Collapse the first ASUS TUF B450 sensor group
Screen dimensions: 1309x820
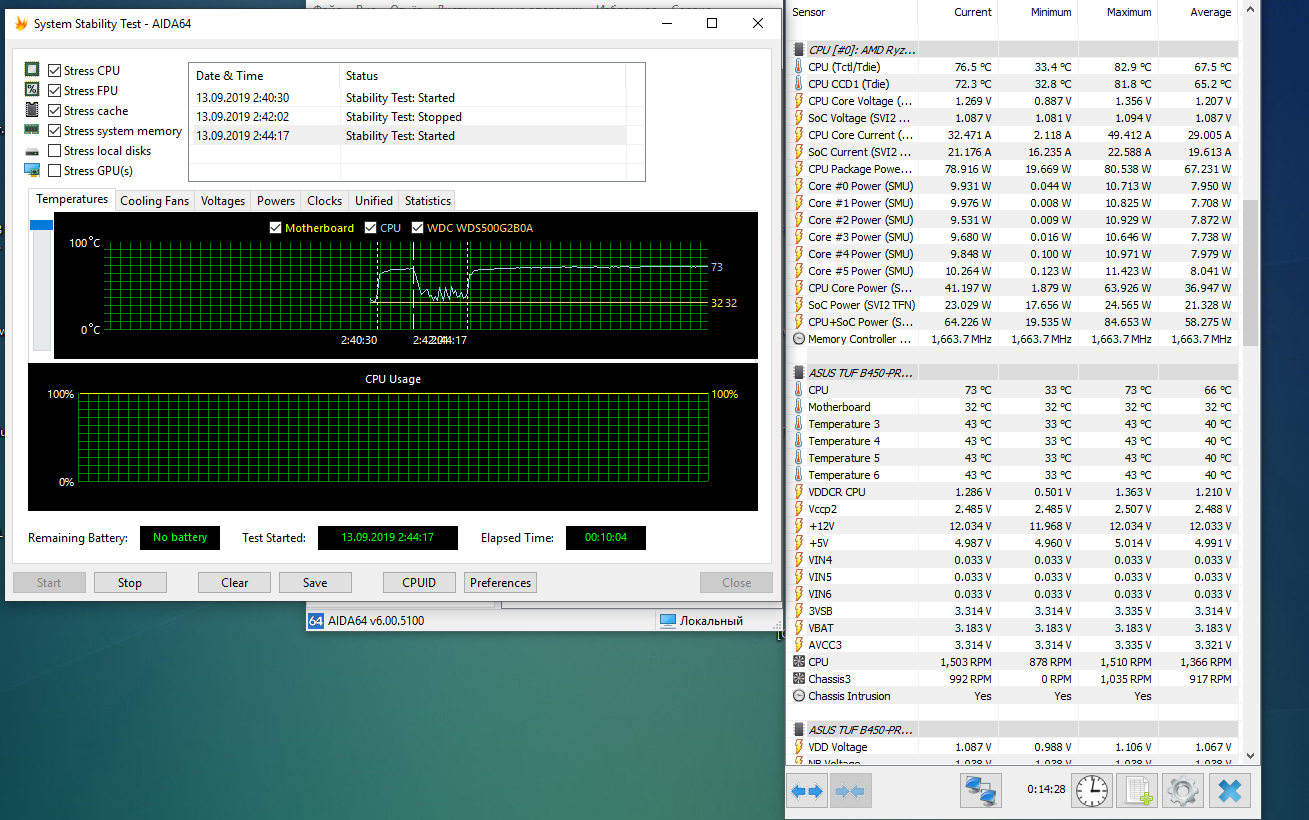coord(798,372)
